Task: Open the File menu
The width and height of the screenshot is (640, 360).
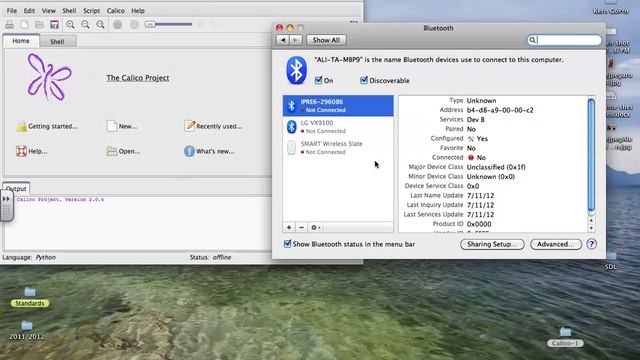Action: point(12,11)
